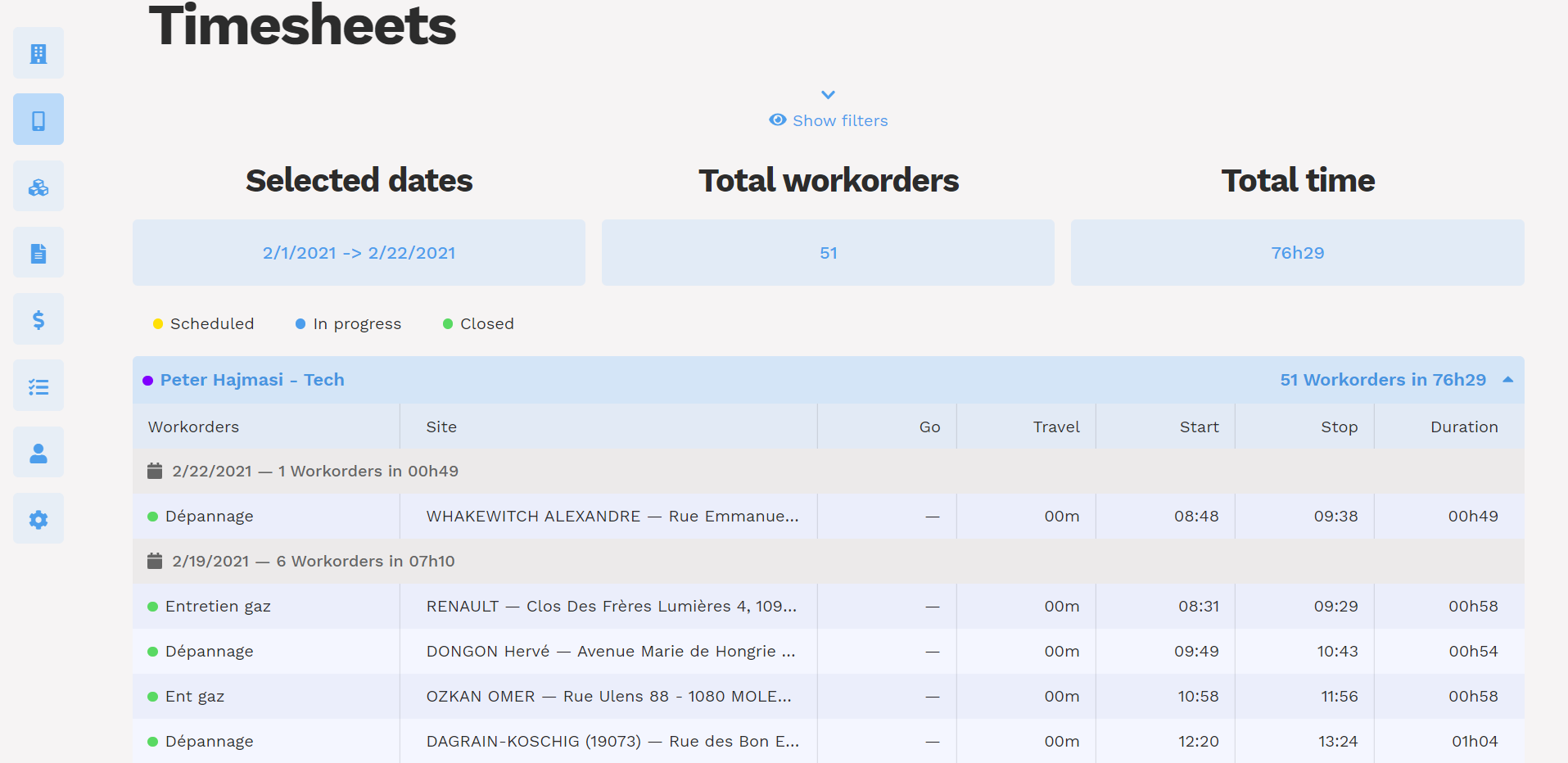Switch to the Duration column header
This screenshot has height=763, width=1568.
pos(1465,427)
